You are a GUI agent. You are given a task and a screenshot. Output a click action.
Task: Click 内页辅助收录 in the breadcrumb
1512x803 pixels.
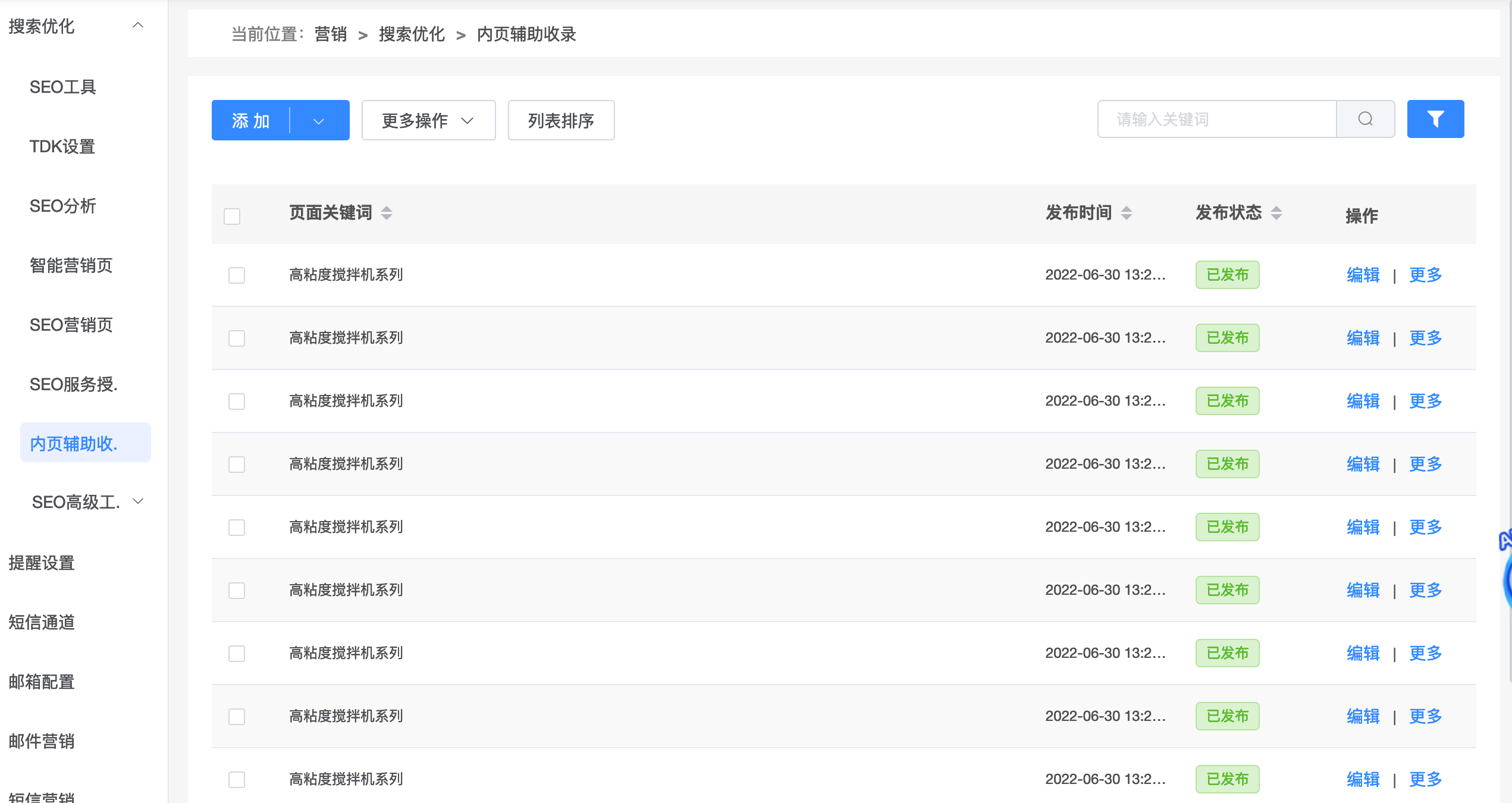point(526,34)
